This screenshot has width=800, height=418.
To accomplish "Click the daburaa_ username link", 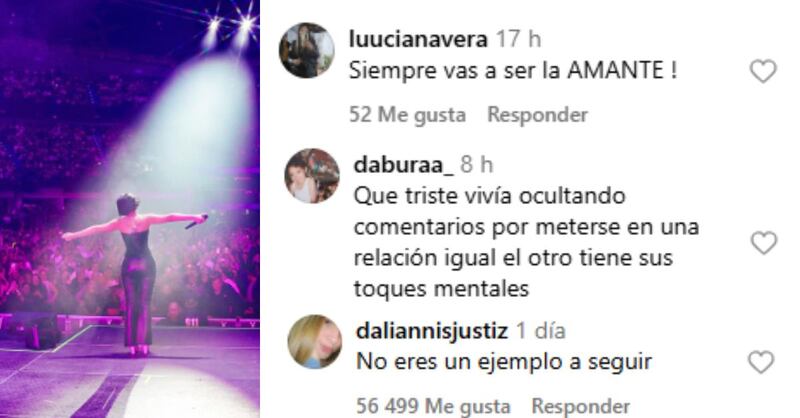I will [403, 165].
